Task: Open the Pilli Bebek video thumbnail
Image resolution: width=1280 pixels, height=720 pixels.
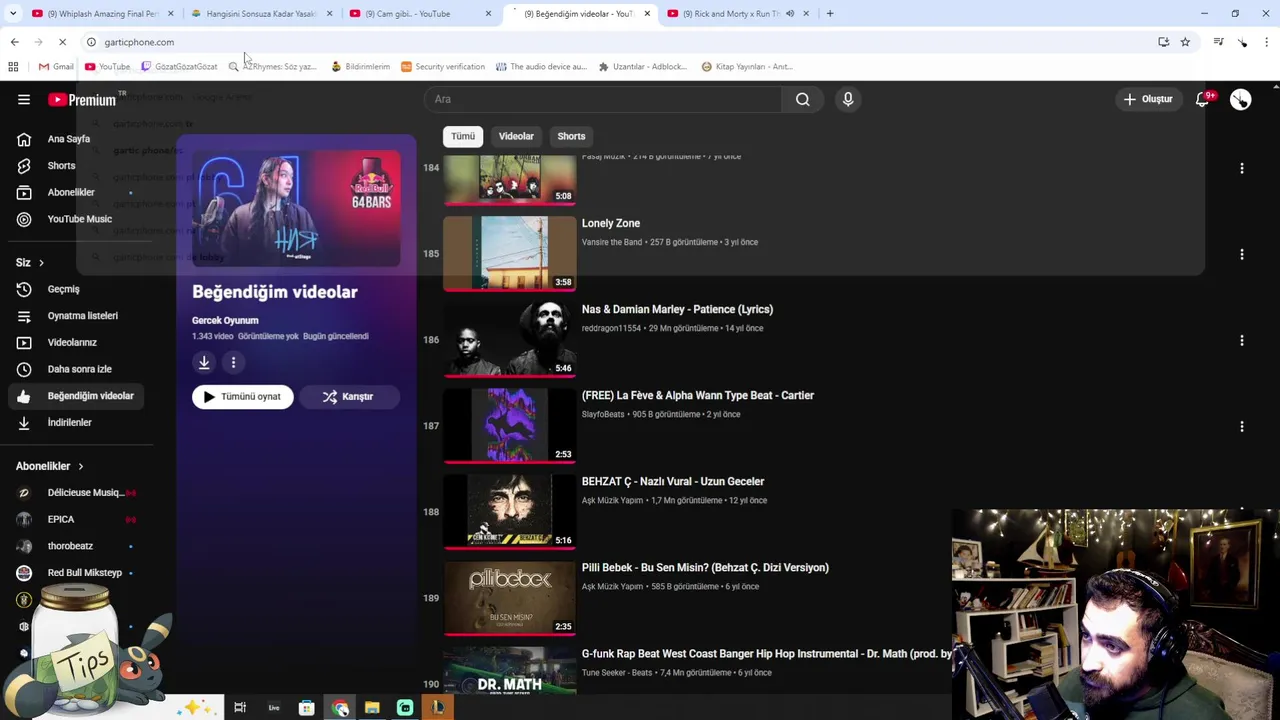Action: [x=509, y=597]
